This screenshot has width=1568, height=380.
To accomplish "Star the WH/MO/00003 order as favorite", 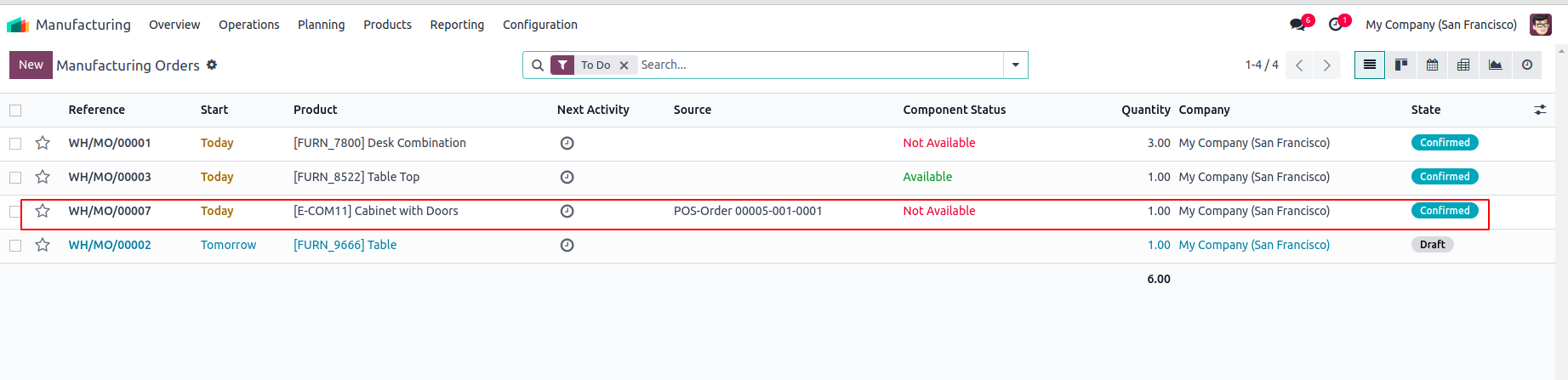I will click(43, 177).
